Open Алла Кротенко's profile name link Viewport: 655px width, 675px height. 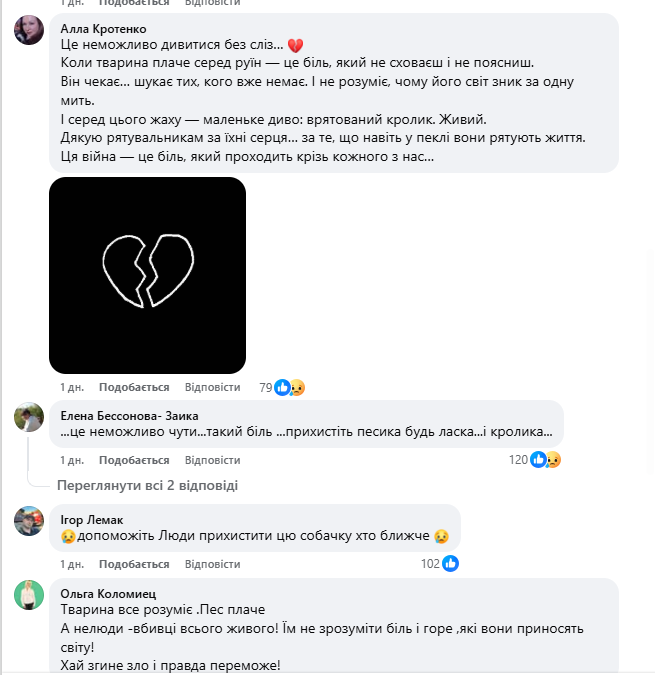coord(105,28)
